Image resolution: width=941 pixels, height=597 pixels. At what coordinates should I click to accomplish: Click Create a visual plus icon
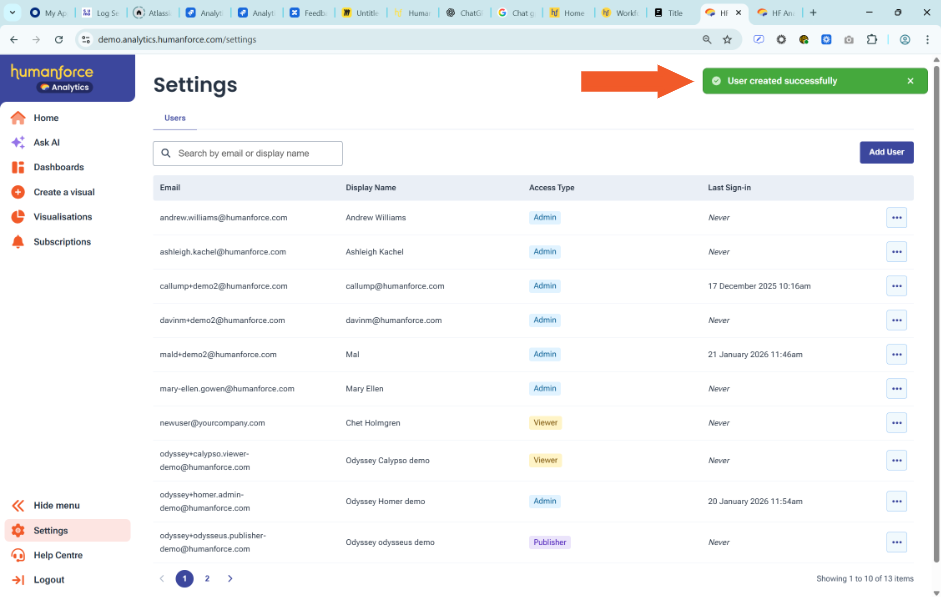coord(18,192)
